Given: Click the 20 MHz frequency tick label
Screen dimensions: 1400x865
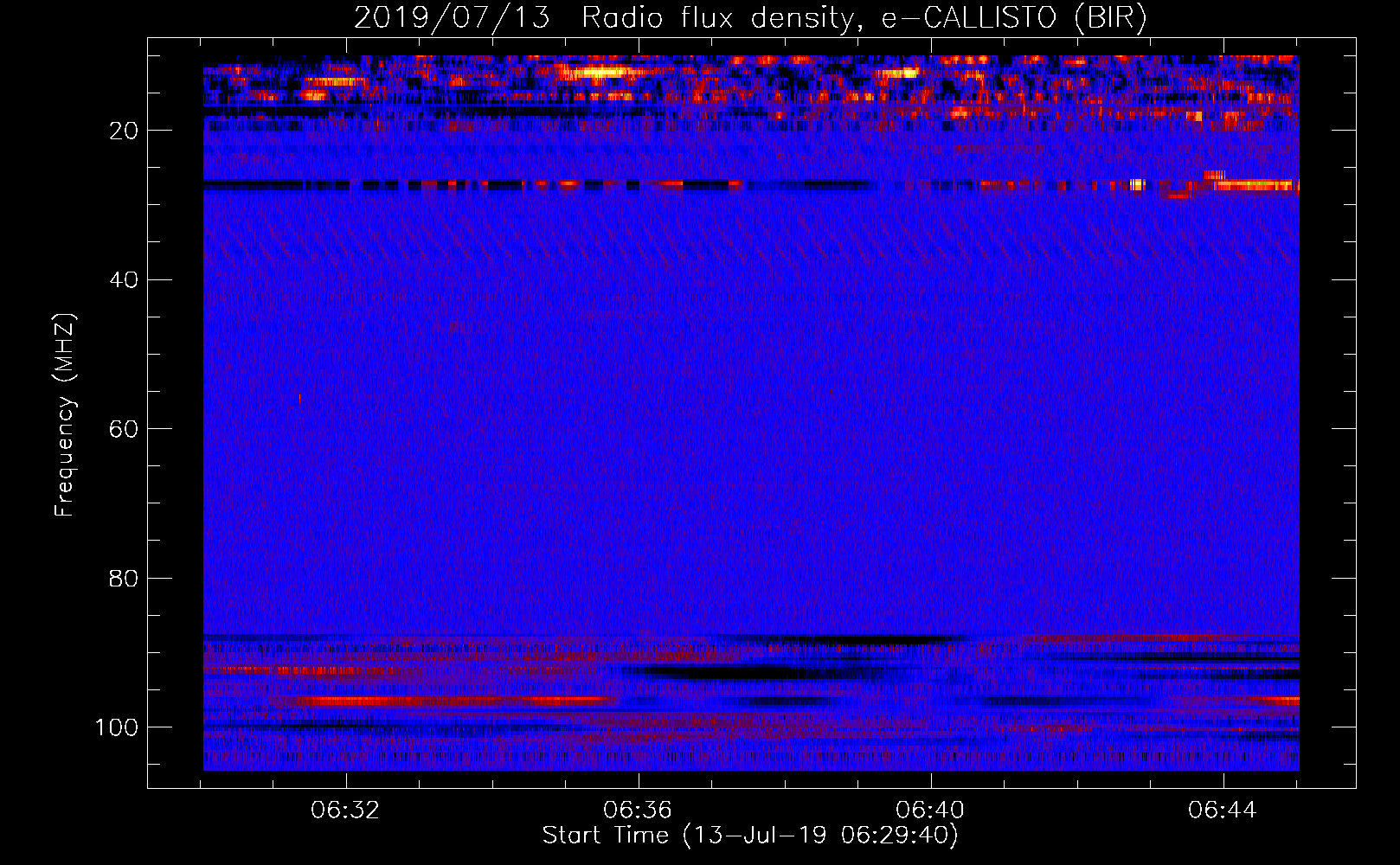Looking at the screenshot, I should [124, 131].
